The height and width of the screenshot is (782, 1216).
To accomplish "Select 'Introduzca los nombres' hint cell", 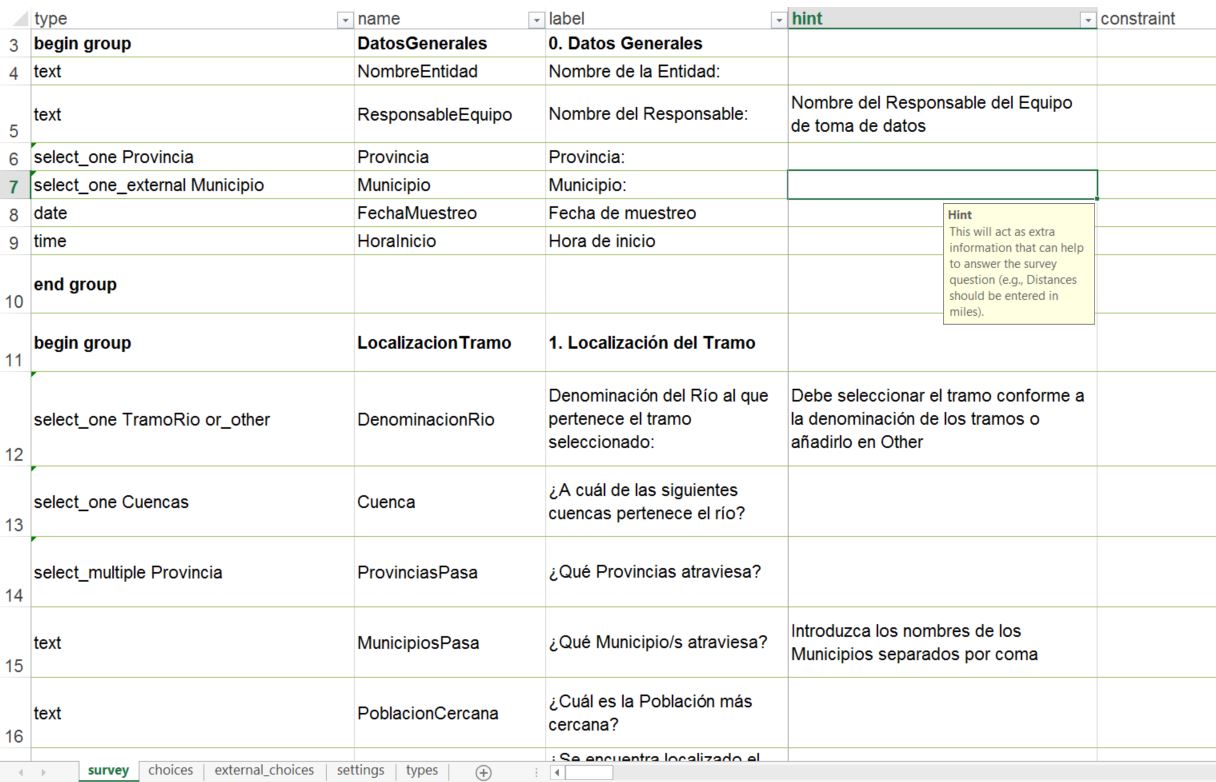I will coord(942,643).
